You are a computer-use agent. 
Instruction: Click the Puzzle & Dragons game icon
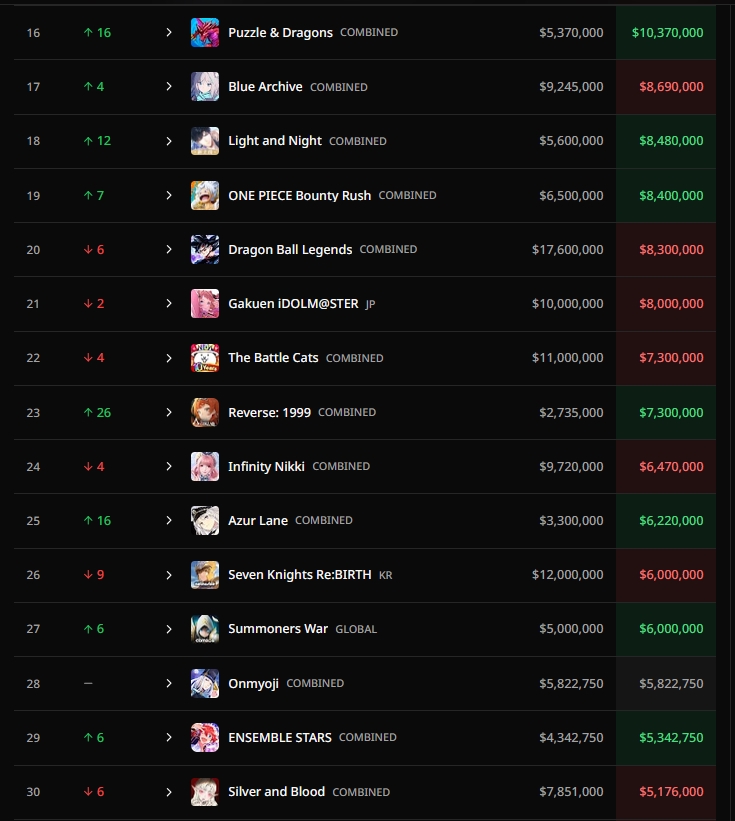click(205, 33)
